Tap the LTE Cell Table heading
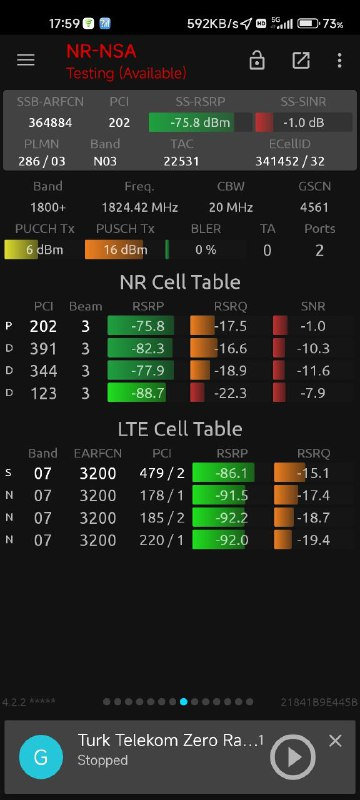The width and height of the screenshot is (360, 800). coord(180,429)
